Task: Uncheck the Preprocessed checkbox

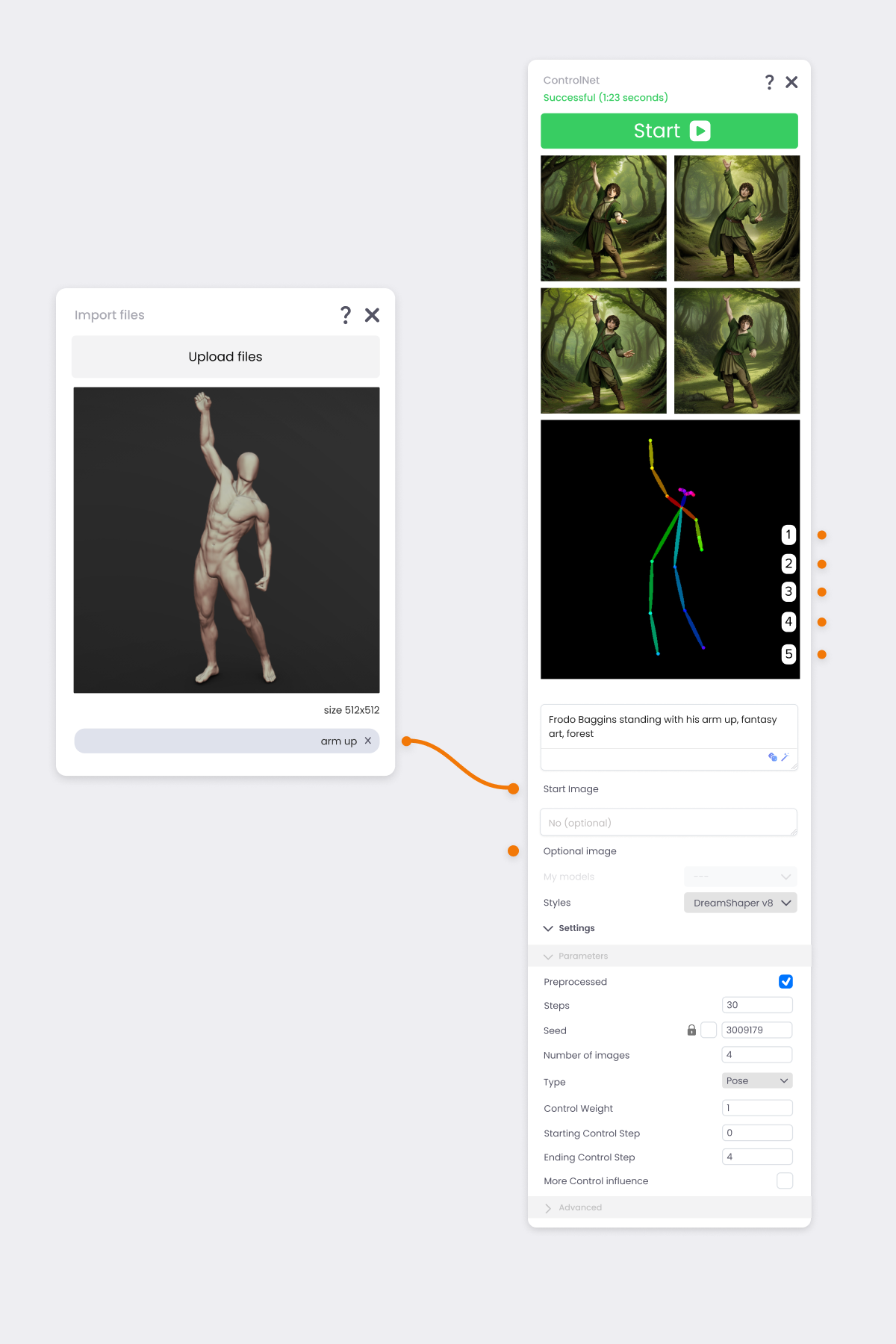Action: click(x=785, y=982)
